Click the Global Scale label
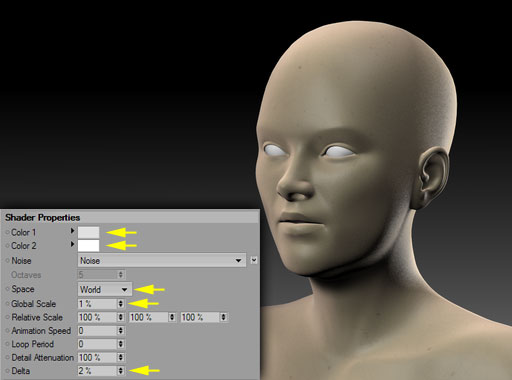 (x=33, y=304)
